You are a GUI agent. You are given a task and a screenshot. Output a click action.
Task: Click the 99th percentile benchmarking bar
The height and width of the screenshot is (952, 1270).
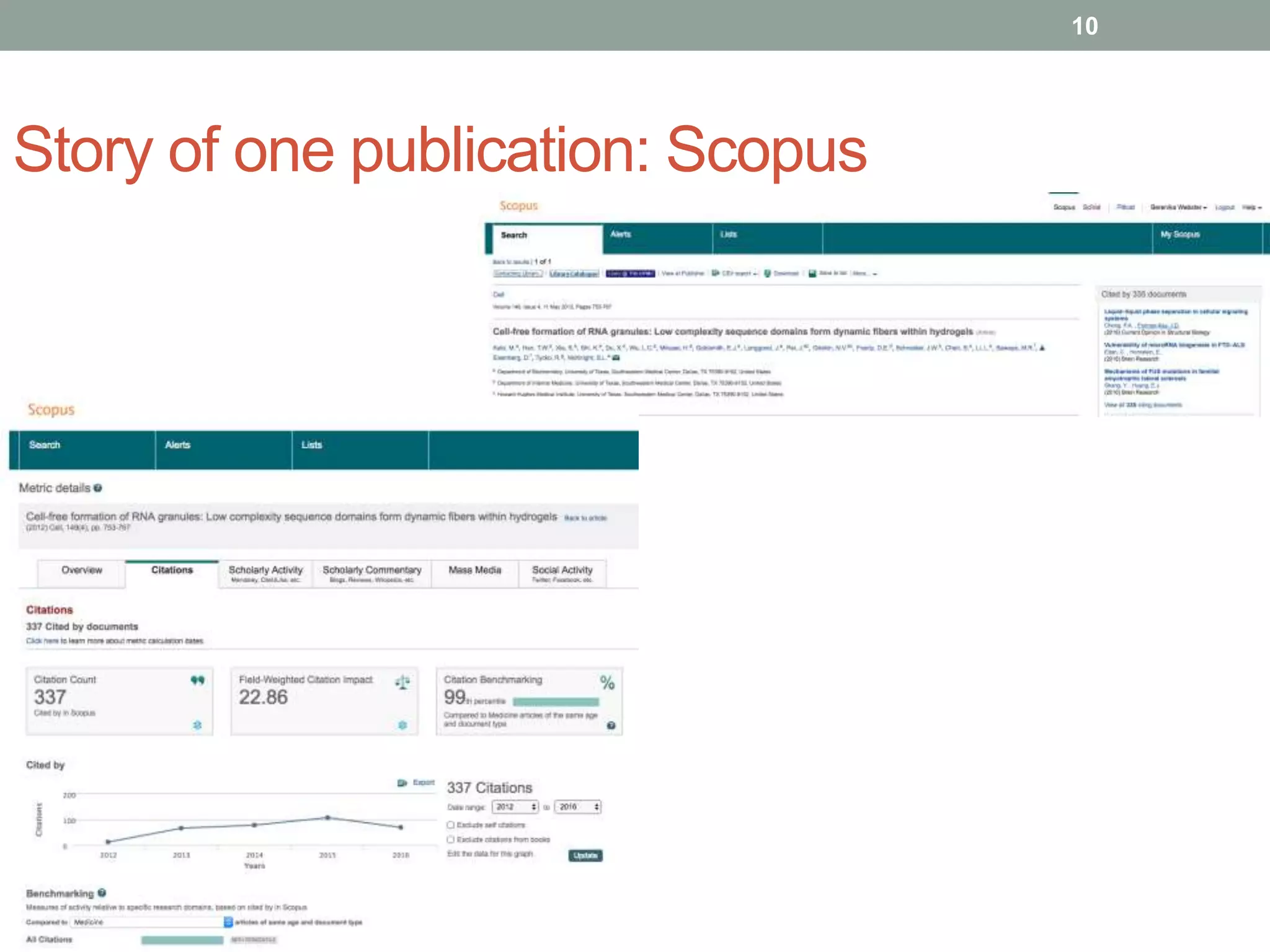pos(556,702)
